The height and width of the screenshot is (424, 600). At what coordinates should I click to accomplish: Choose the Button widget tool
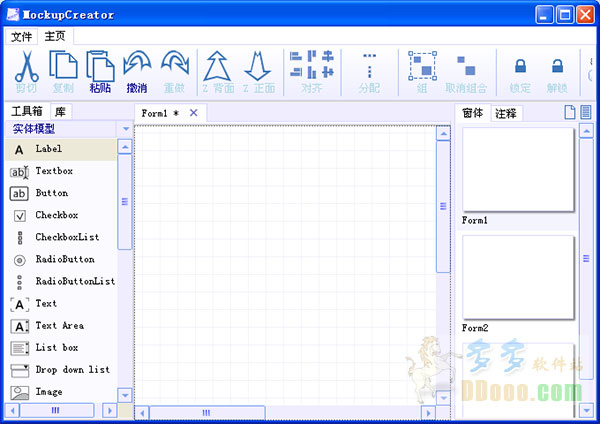(x=61, y=193)
